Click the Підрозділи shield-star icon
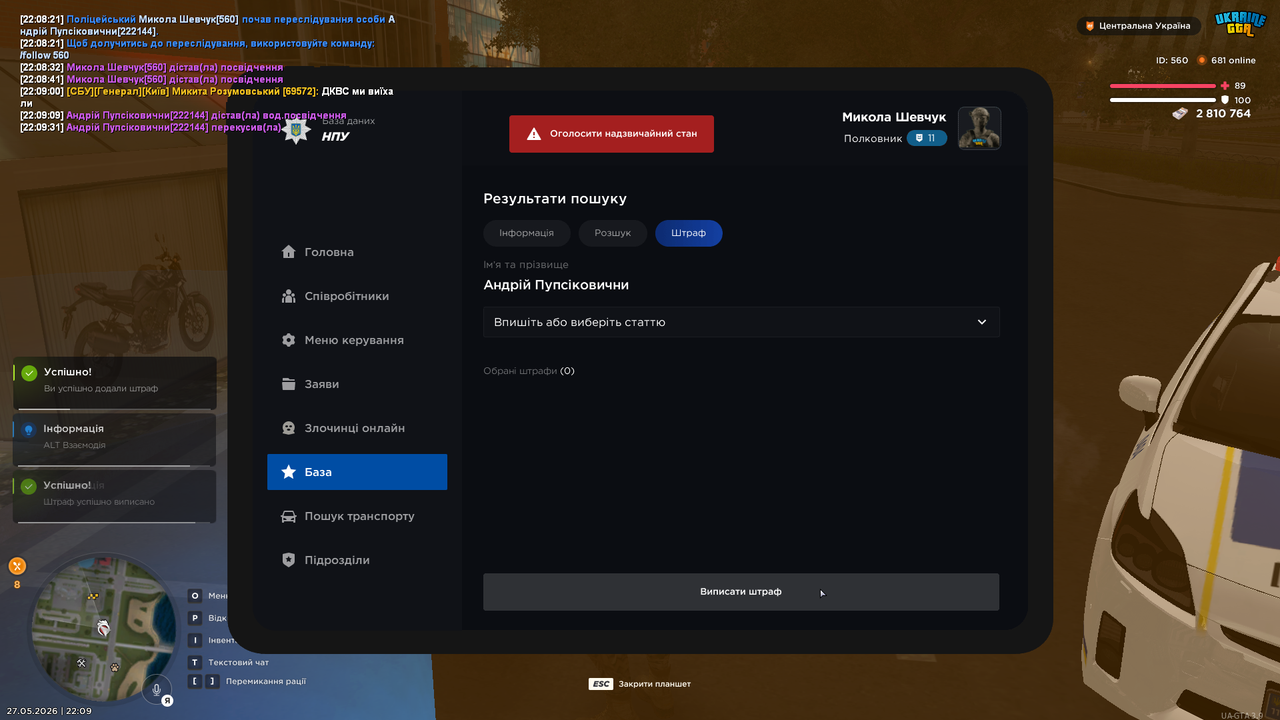1280x720 pixels. pyautogui.click(x=289, y=560)
